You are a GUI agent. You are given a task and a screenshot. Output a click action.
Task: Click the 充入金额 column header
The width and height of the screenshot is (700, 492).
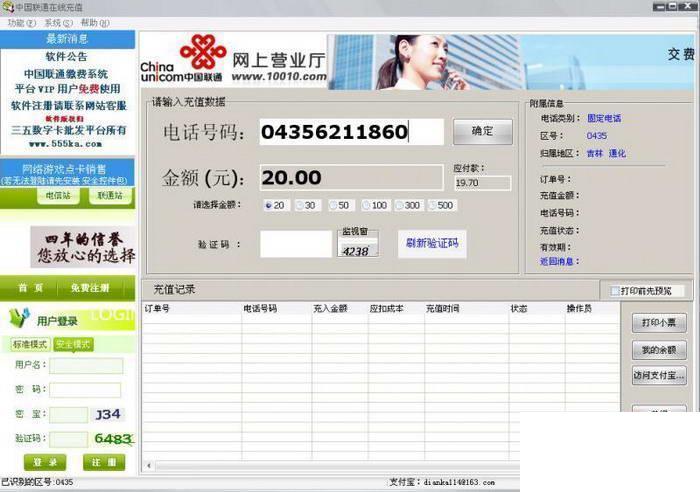click(340, 309)
